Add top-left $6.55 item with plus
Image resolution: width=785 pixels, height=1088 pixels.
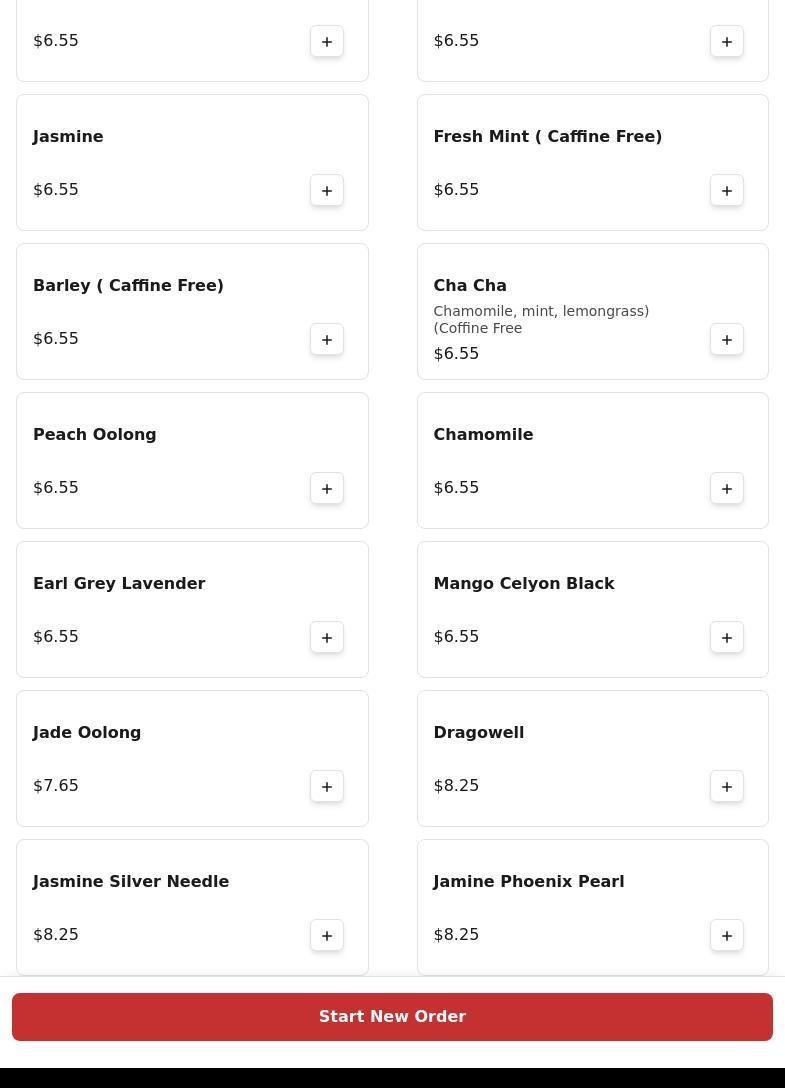point(327,42)
